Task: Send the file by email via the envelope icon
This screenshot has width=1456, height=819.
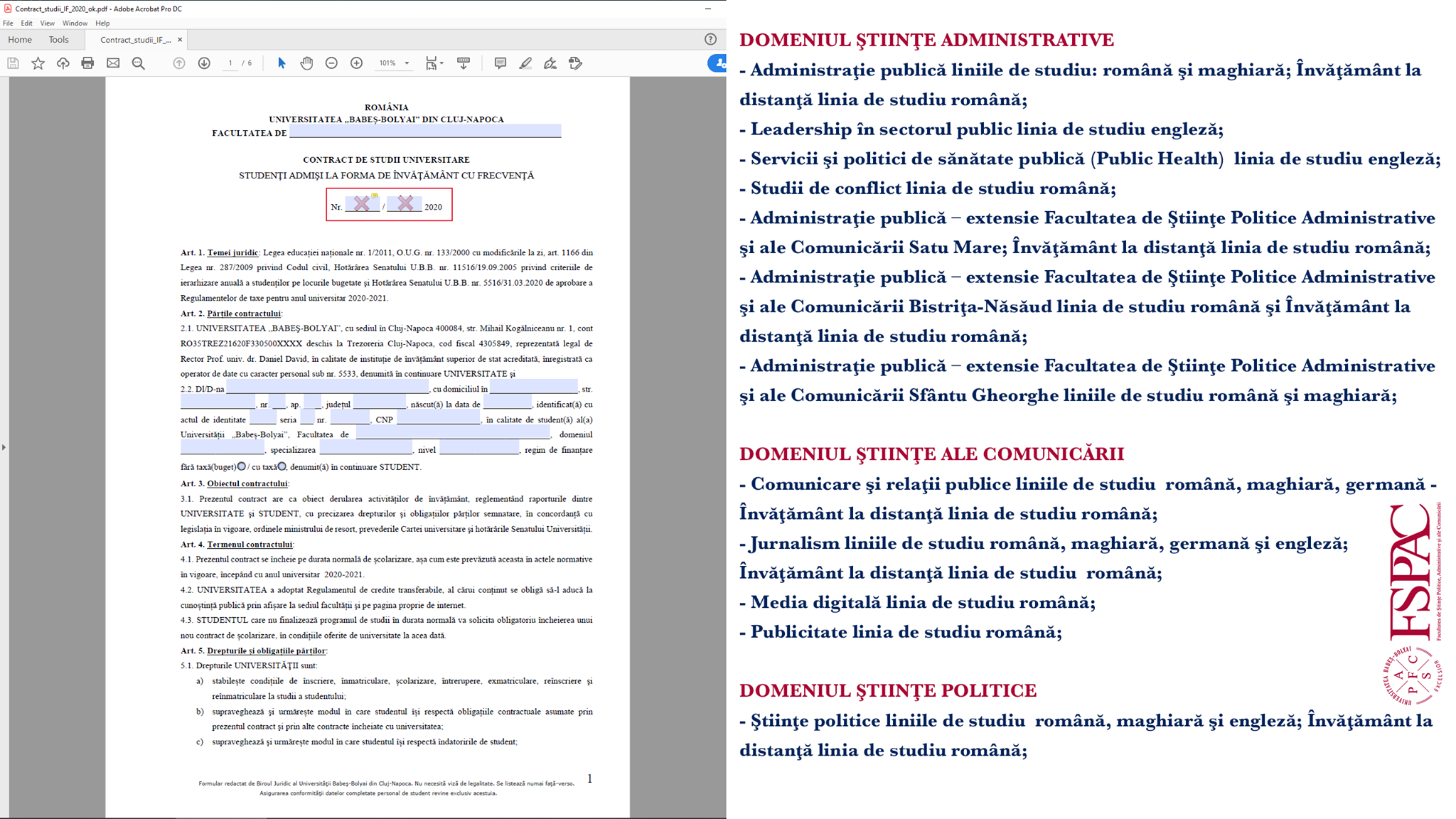Action: 113,63
